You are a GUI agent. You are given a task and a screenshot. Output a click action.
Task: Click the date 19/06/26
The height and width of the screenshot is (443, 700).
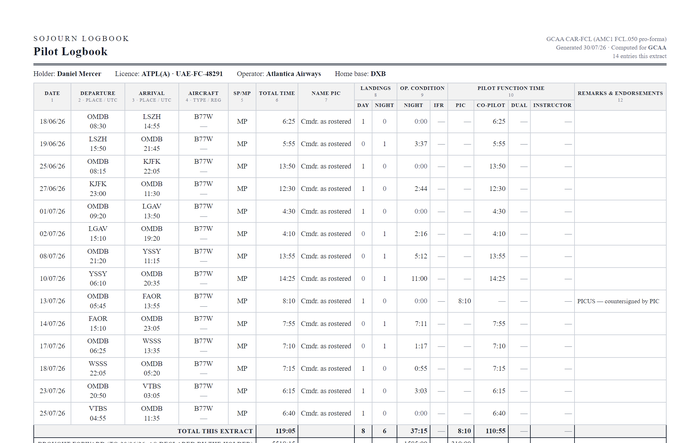tap(52, 144)
